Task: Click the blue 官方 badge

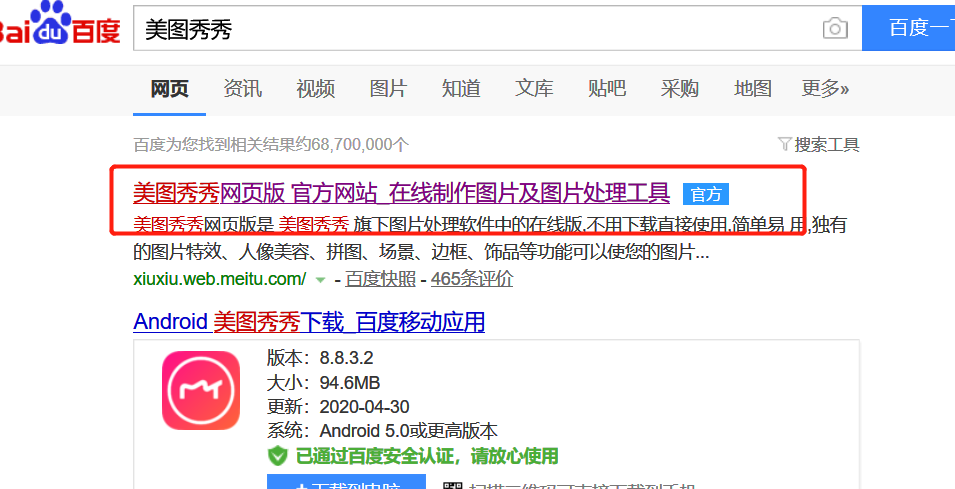Action: [706, 194]
